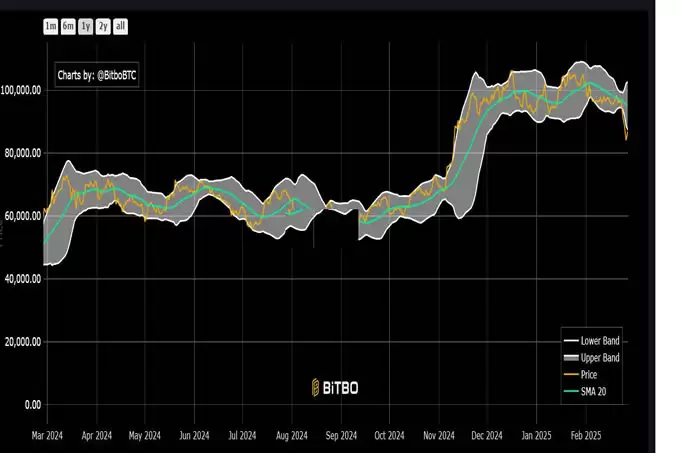Click the gray Upper Band legend swatch

pyautogui.click(x=571, y=358)
